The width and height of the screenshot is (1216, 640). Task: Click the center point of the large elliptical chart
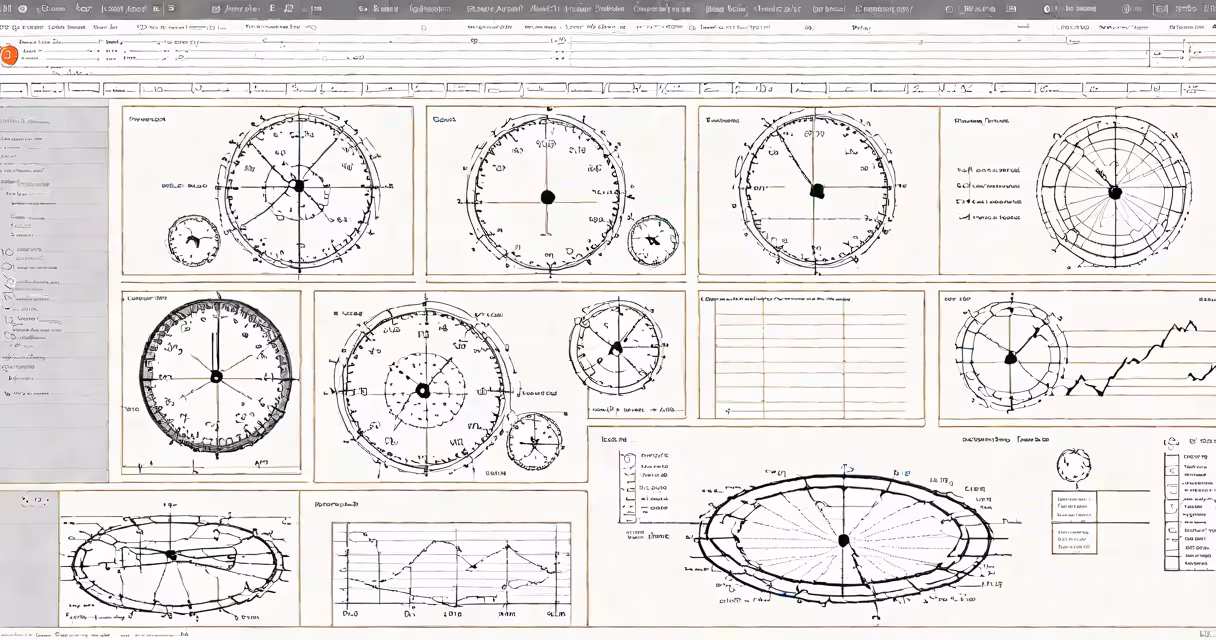(843, 540)
